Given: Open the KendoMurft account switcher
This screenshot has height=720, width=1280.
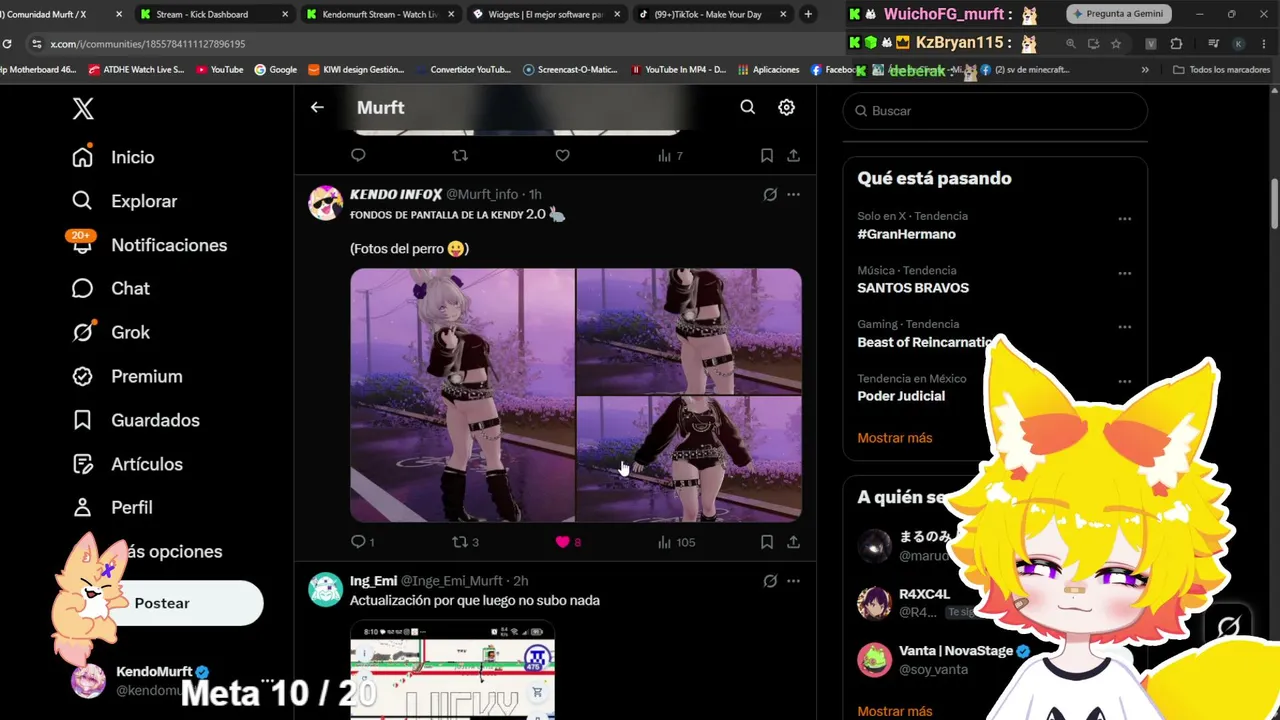Looking at the screenshot, I should 165,680.
